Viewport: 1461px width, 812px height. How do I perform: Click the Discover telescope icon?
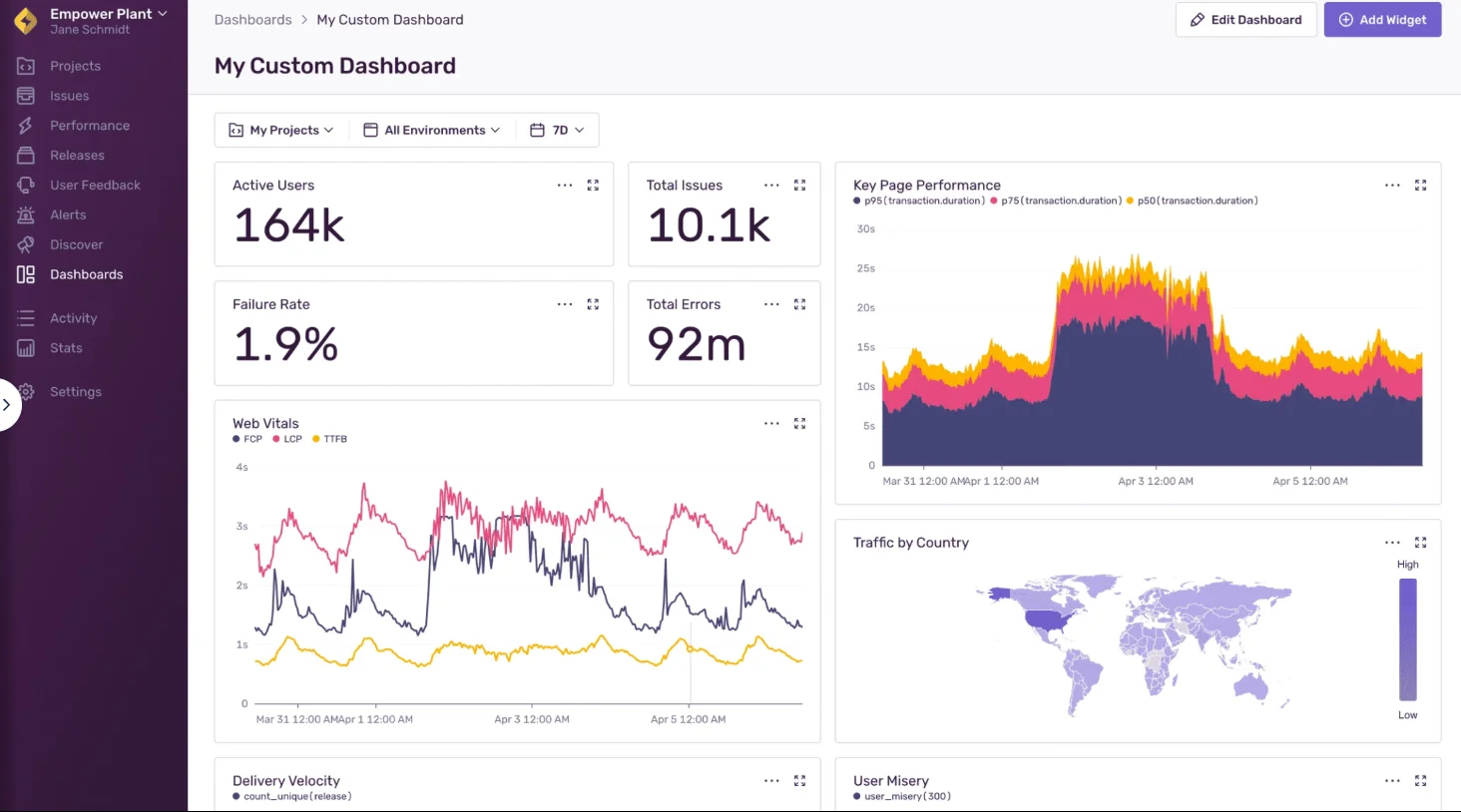click(26, 244)
